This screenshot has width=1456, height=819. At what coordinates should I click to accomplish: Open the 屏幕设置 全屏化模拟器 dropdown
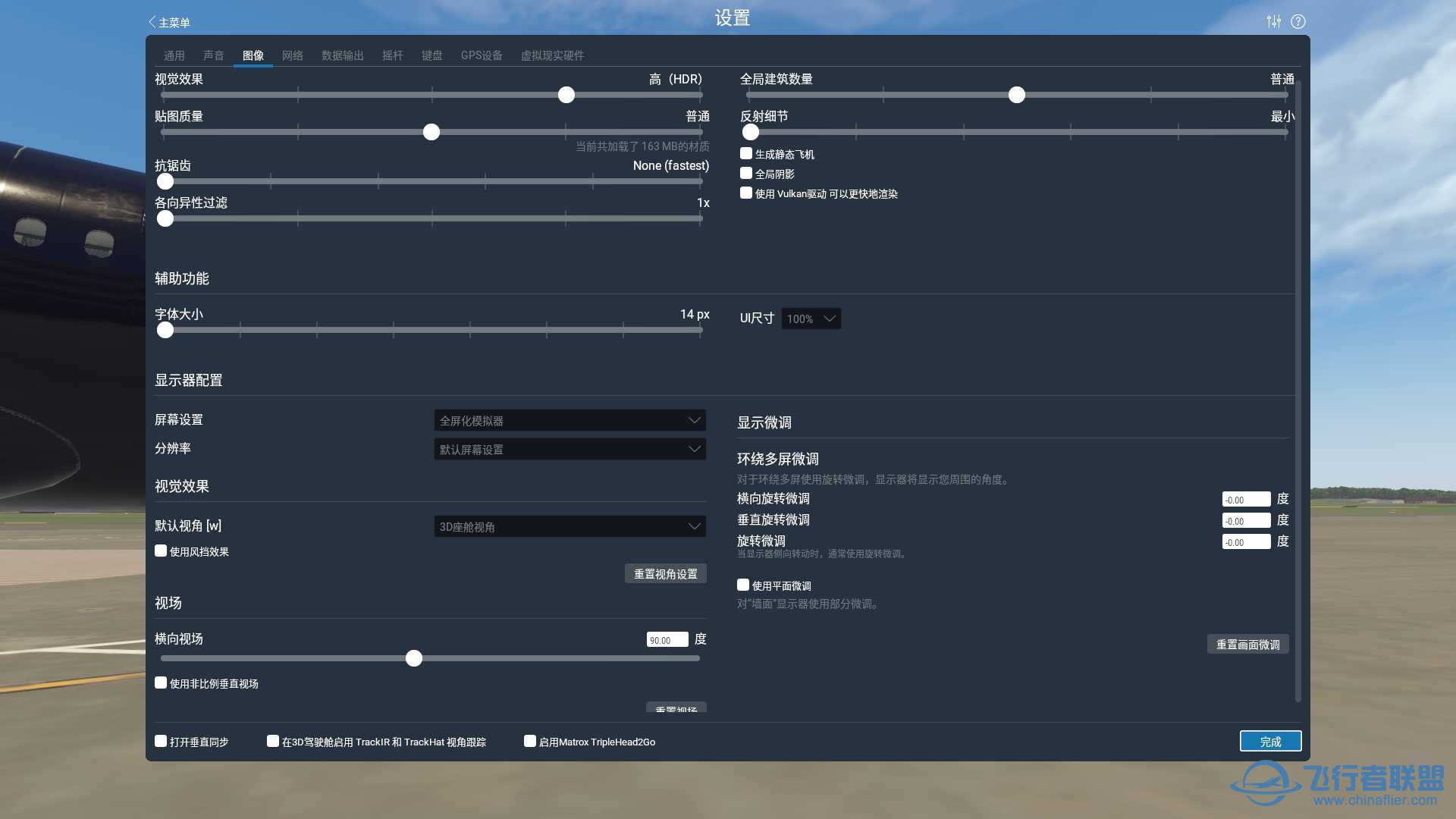(x=570, y=420)
